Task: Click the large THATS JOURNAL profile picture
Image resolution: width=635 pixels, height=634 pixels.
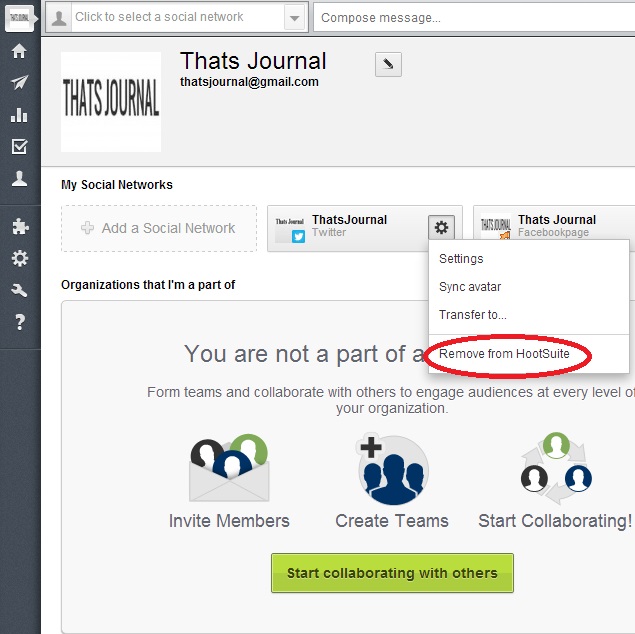Action: (111, 102)
